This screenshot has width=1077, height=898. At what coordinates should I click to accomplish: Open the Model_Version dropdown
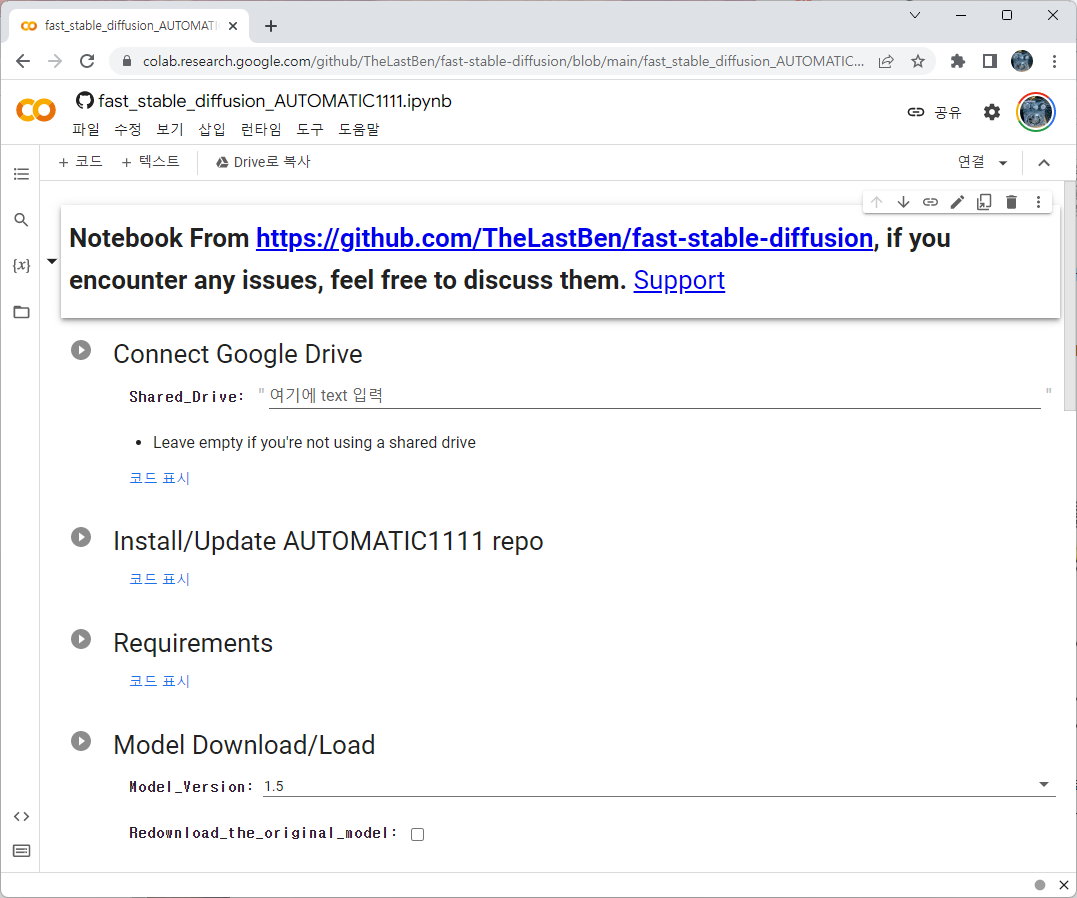click(x=658, y=786)
